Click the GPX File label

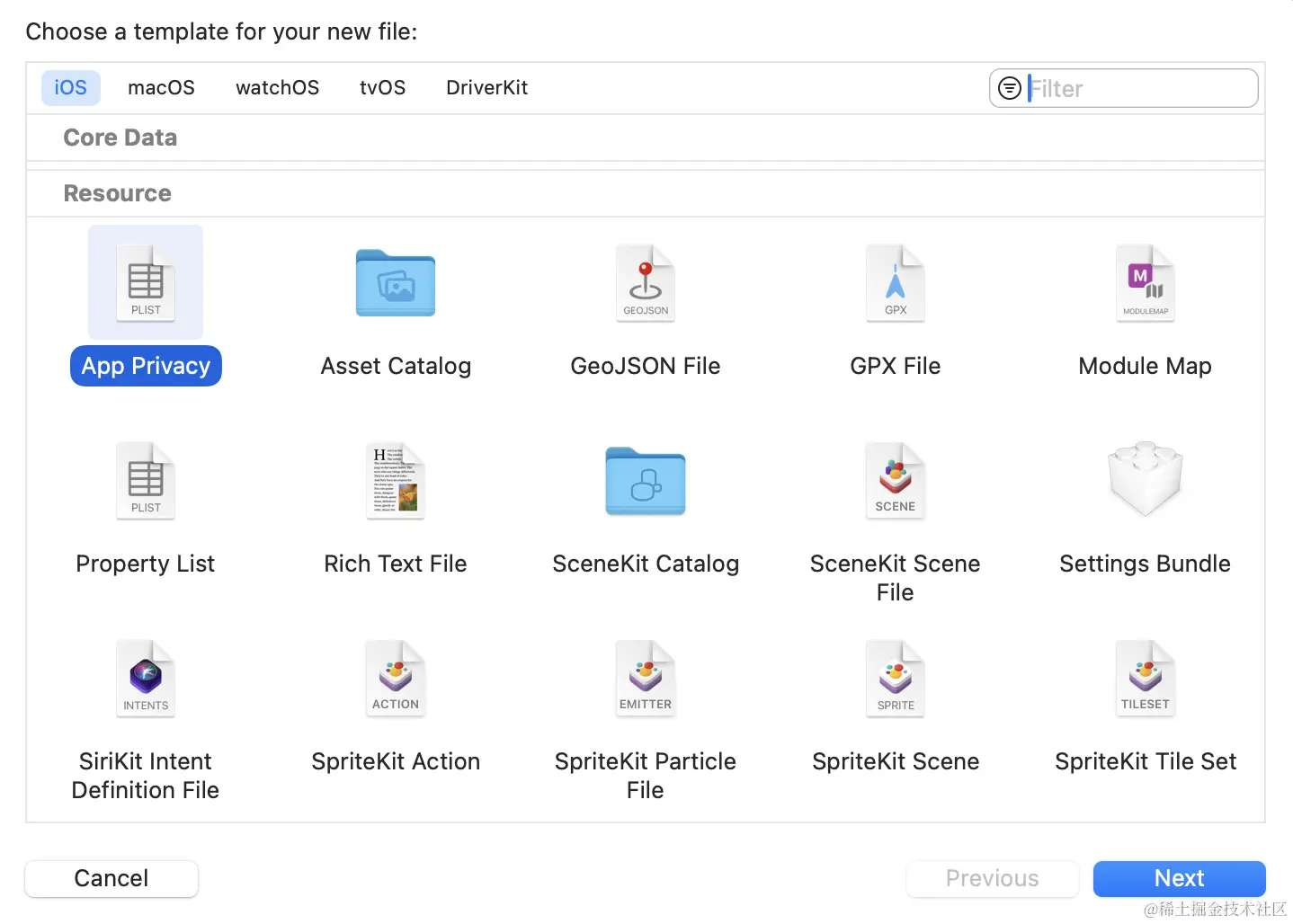click(896, 366)
